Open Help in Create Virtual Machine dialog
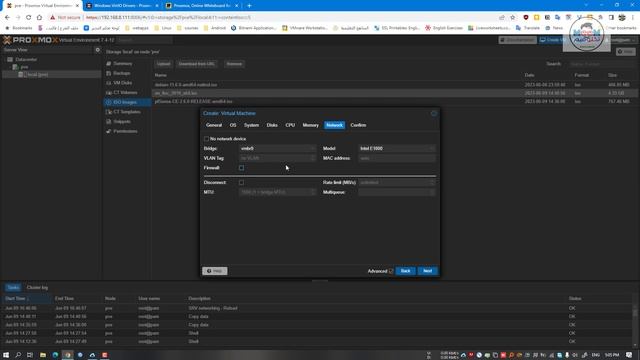This screenshot has width=640, height=360. click(215, 271)
